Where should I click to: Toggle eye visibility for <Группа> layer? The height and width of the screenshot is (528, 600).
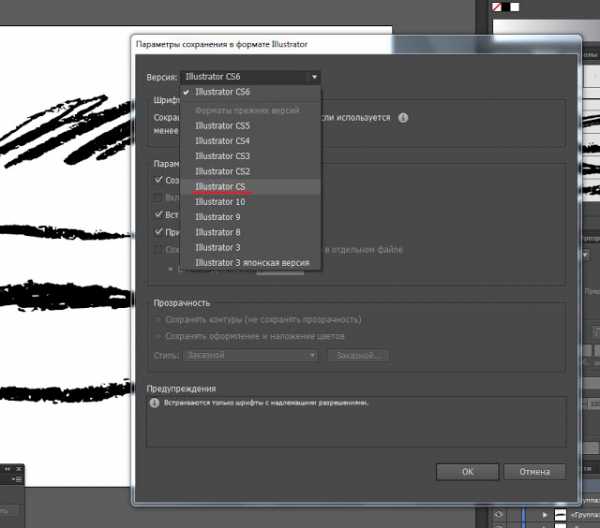coord(498,515)
